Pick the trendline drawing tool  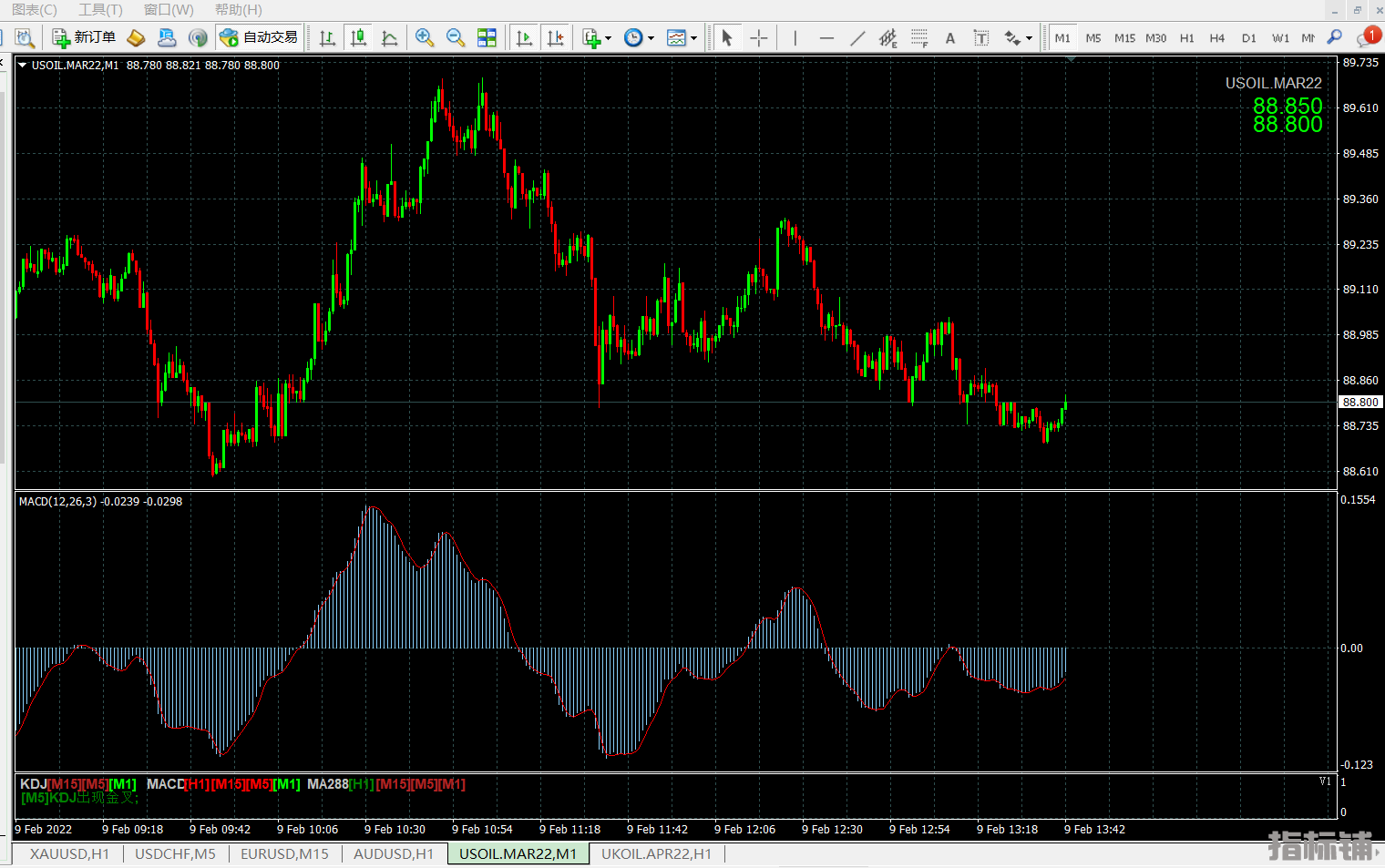[x=857, y=37]
